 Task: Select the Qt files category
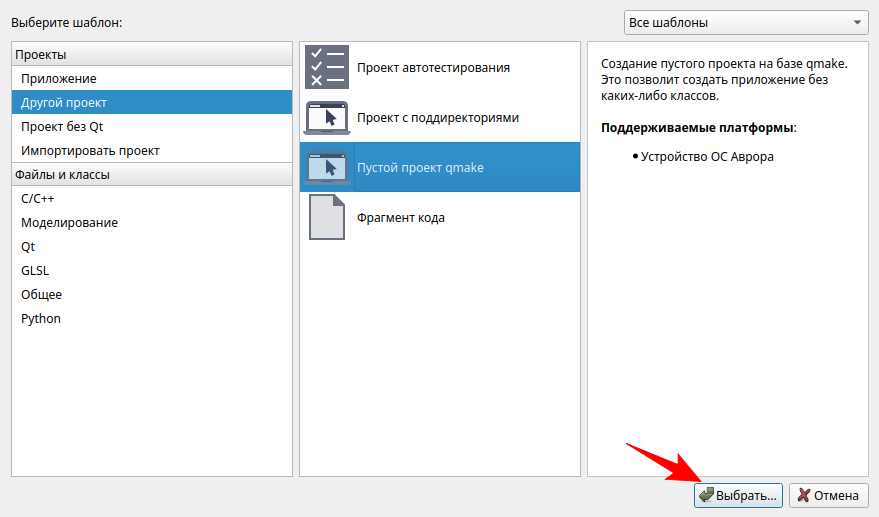point(27,246)
